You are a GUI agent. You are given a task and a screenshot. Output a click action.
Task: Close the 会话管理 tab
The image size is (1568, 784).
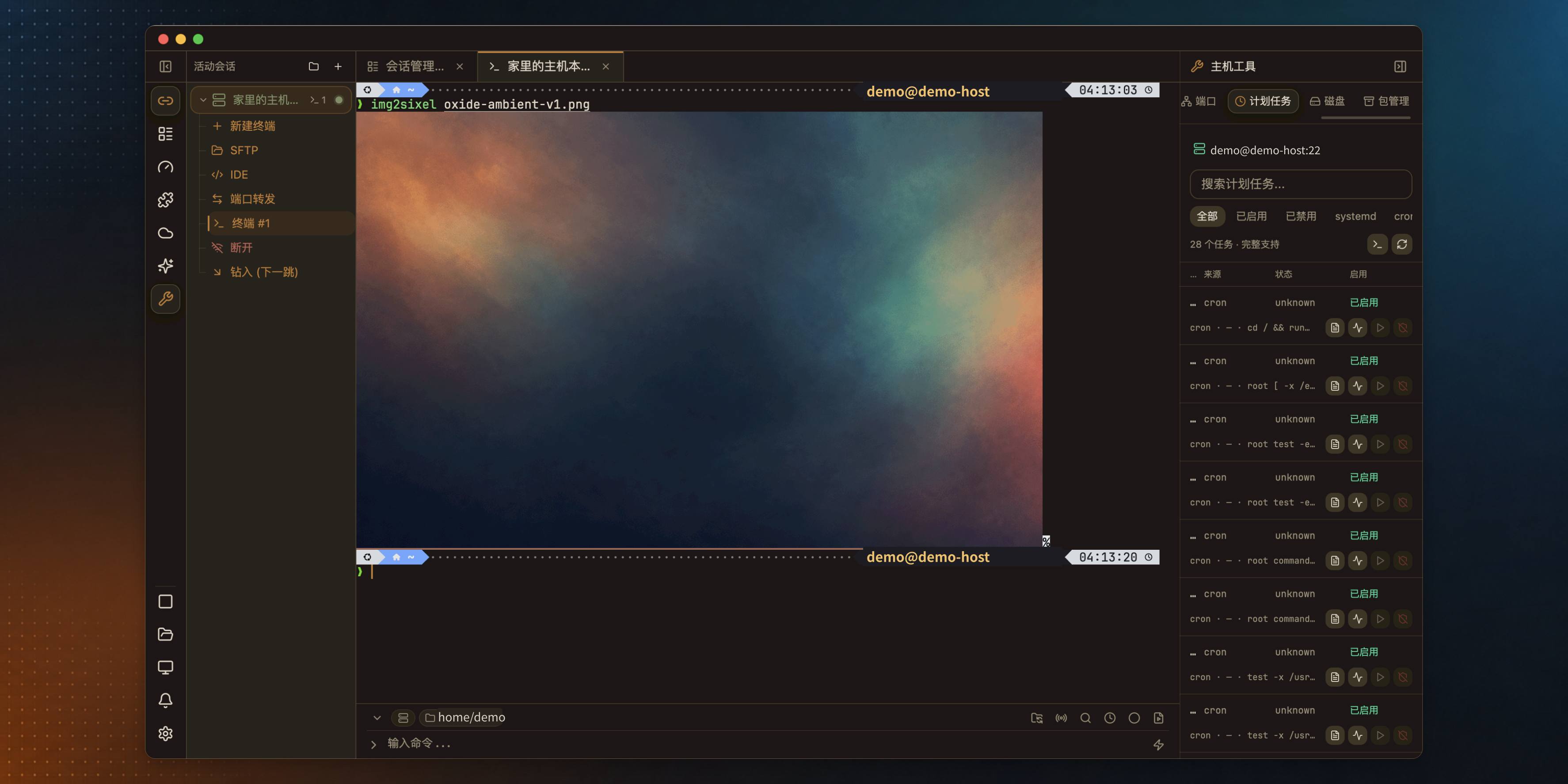(460, 66)
